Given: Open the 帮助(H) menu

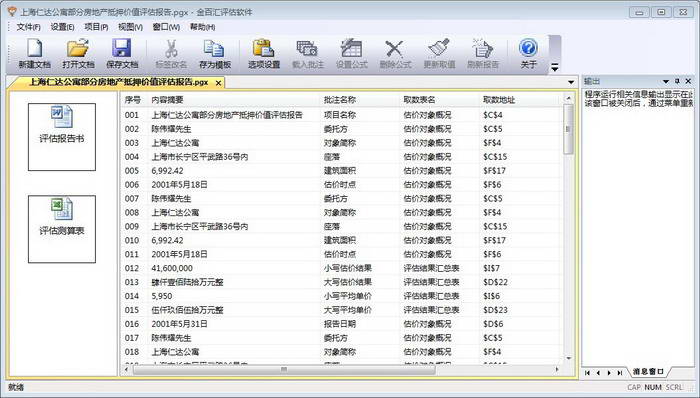Looking at the screenshot, I should (202, 27).
